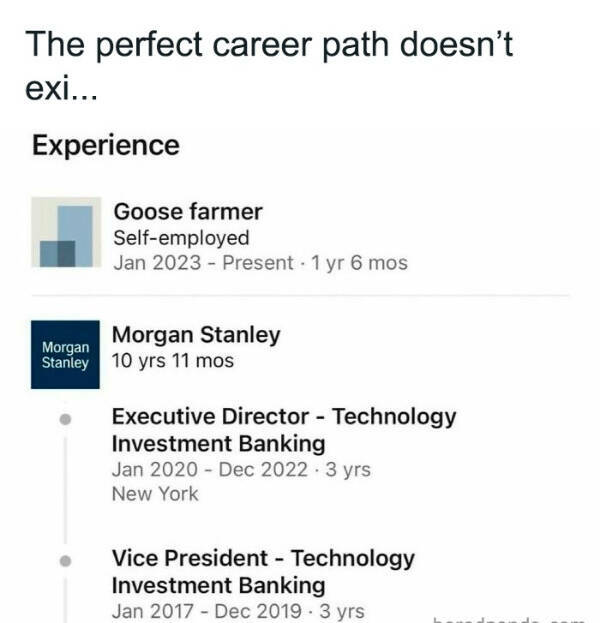The image size is (600, 623).
Task: Click the Vice President timeline bullet
Action: [66, 562]
